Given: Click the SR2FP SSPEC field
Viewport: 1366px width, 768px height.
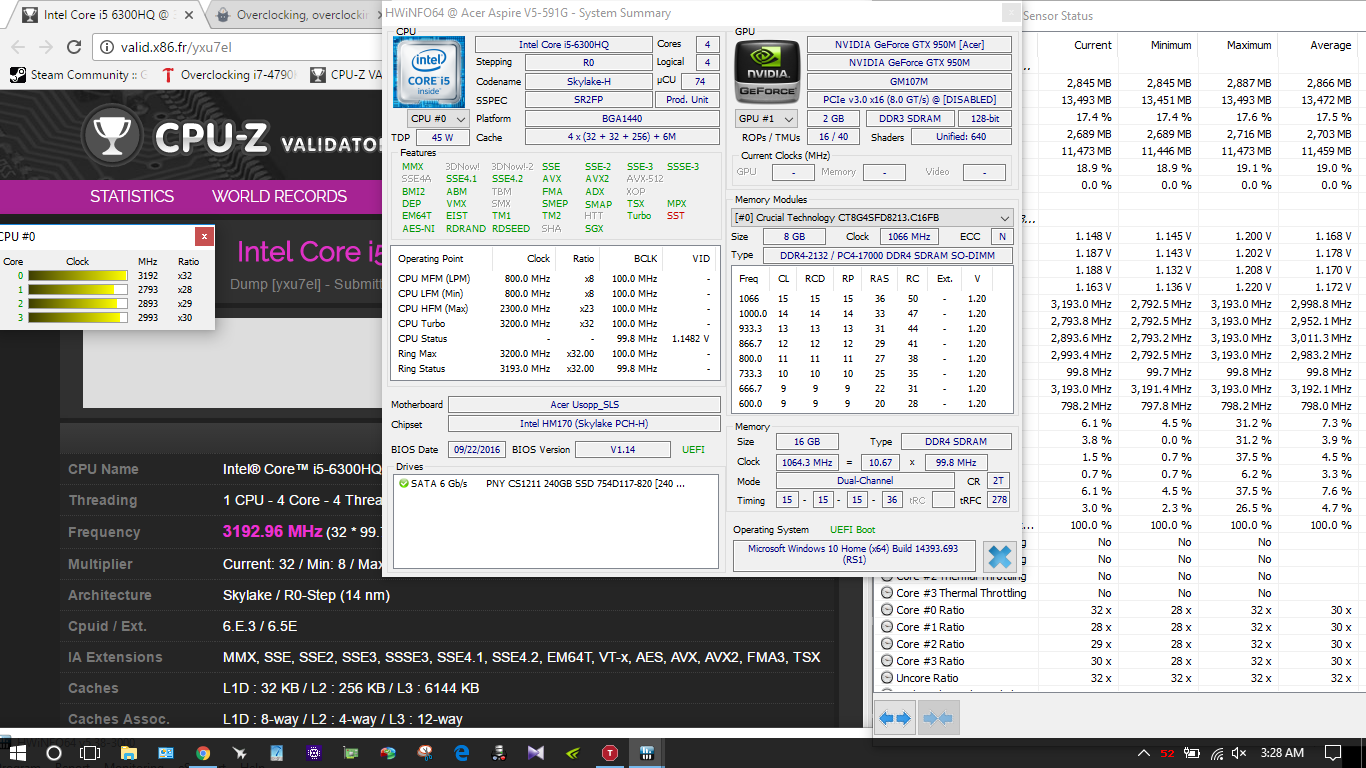Looking at the screenshot, I should 587,100.
